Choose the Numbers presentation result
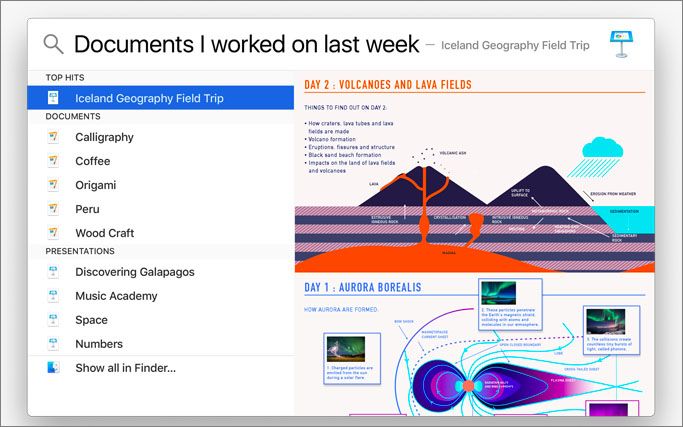This screenshot has height=427, width=683. tap(161, 343)
